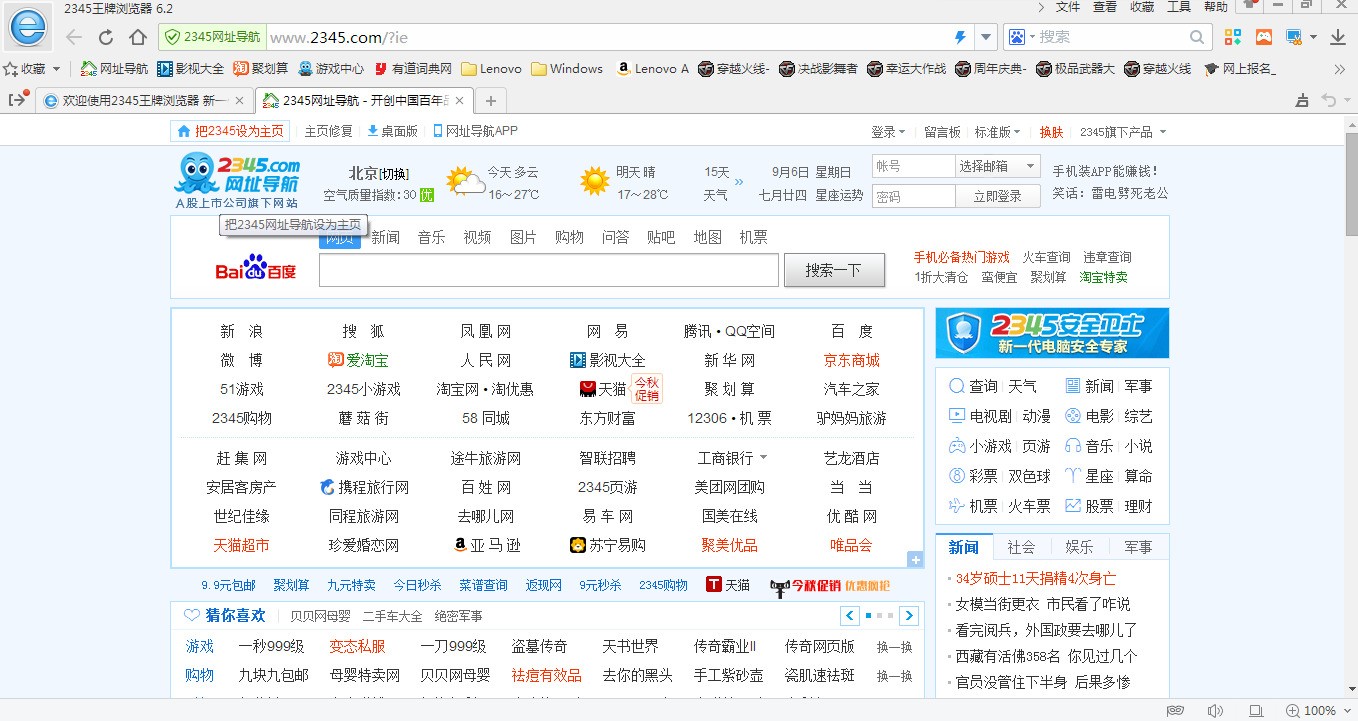Click the lightning speed-mode icon in address bar
Viewport: 1358px width, 721px height.
pos(959,36)
